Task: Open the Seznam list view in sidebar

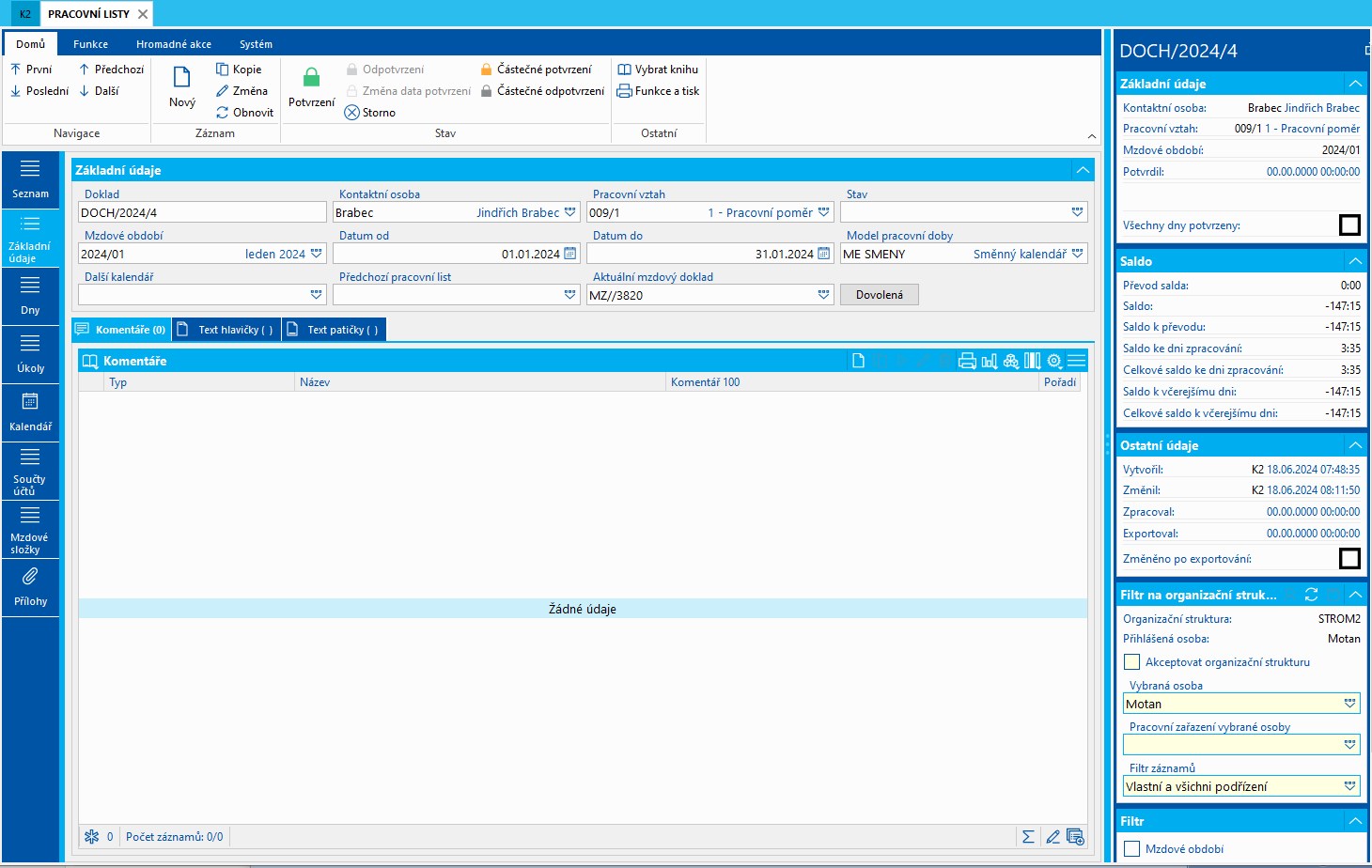Action: pos(30,179)
